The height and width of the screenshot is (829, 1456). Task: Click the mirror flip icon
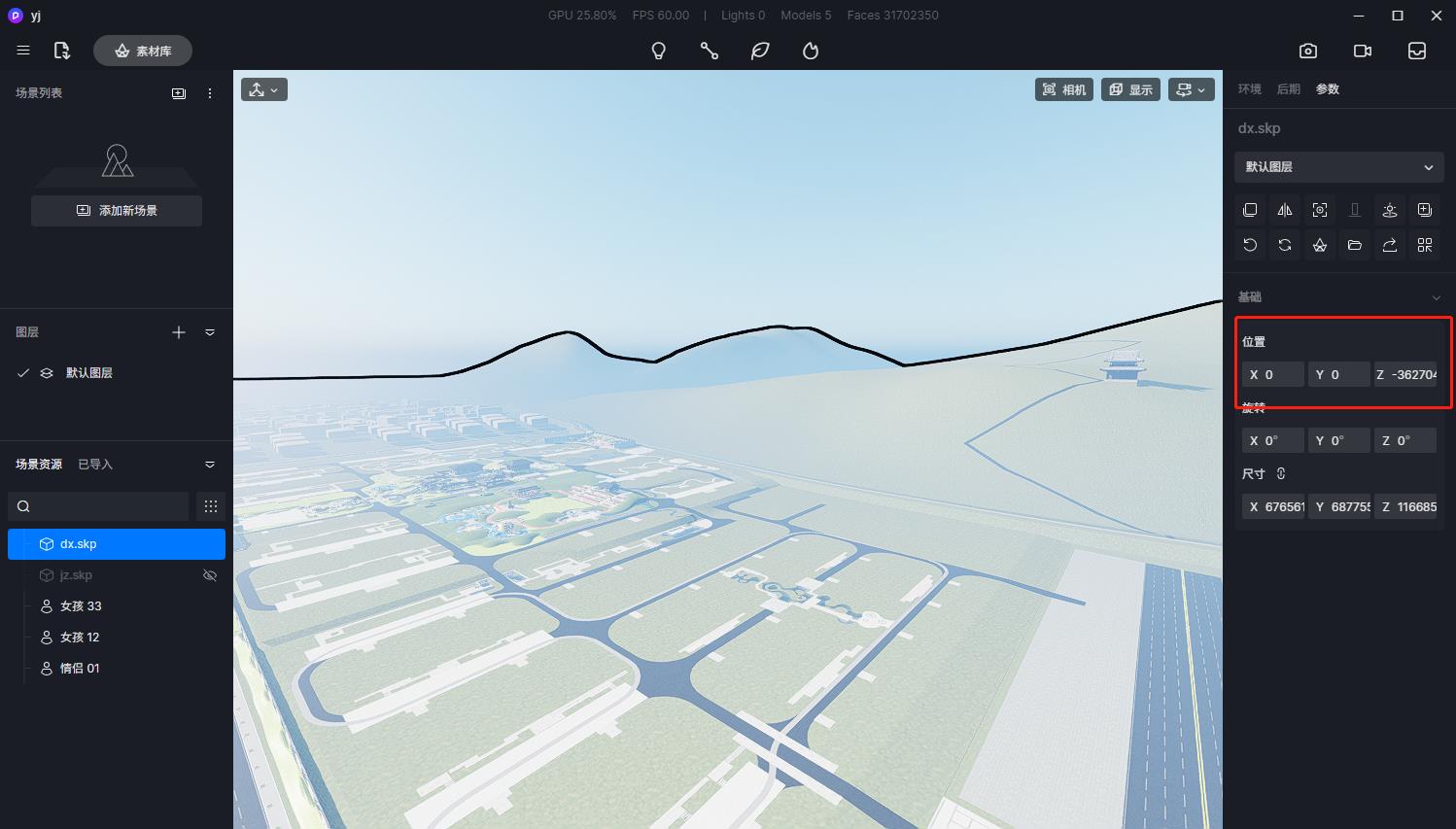click(1285, 210)
